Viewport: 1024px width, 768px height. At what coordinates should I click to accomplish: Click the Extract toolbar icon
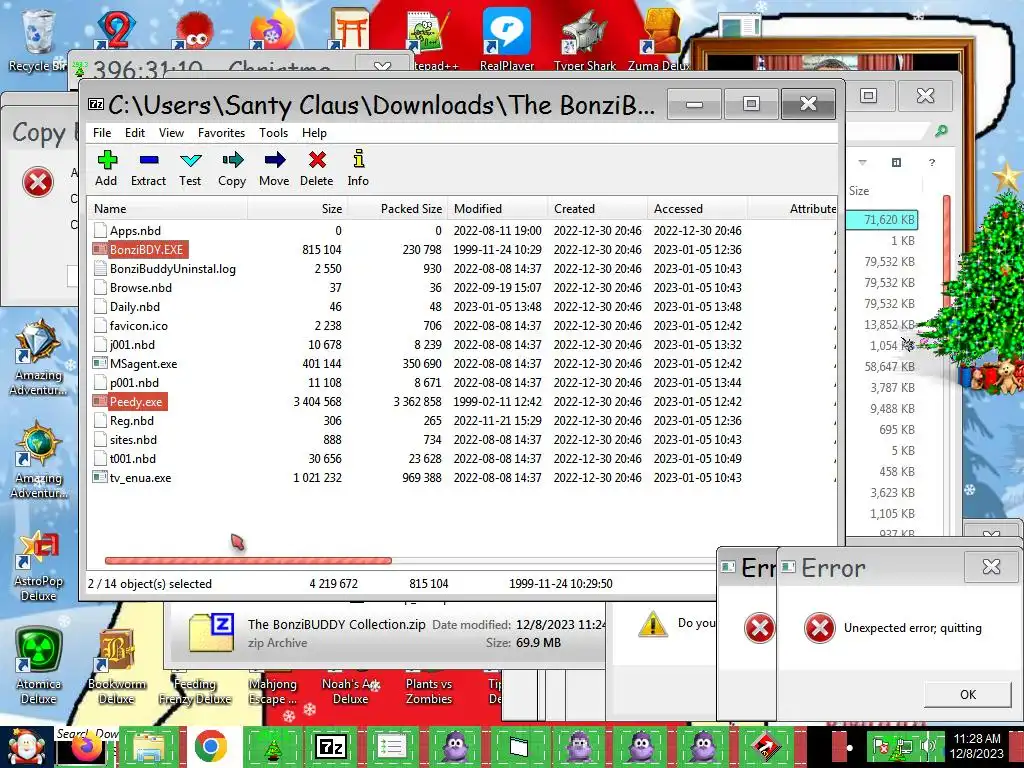[x=148, y=168]
